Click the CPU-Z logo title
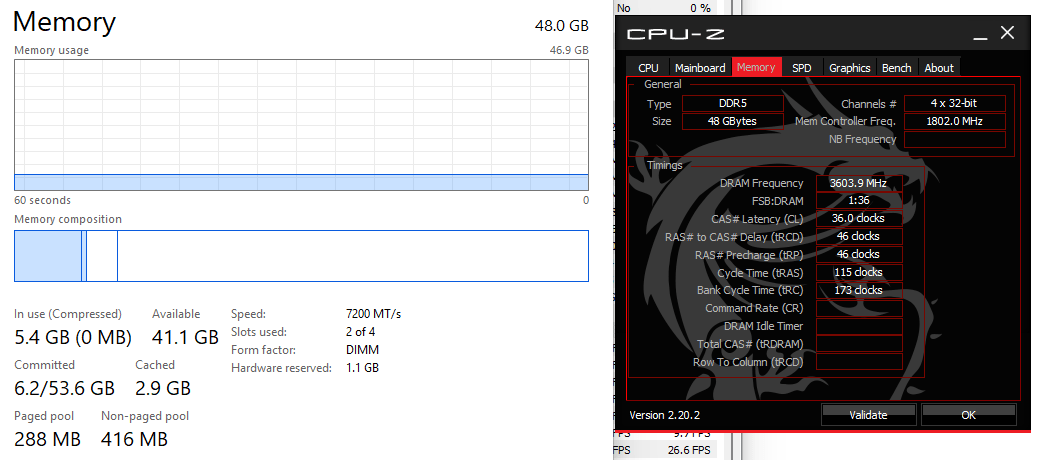The image size is (1050, 460). coord(676,34)
